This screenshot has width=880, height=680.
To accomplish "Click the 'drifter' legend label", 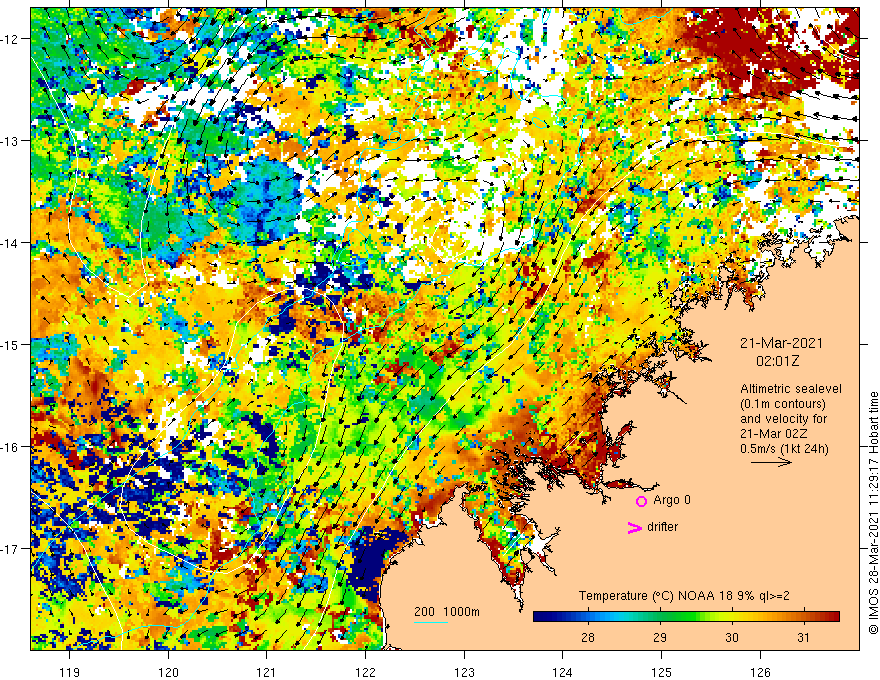I will click(x=662, y=527).
